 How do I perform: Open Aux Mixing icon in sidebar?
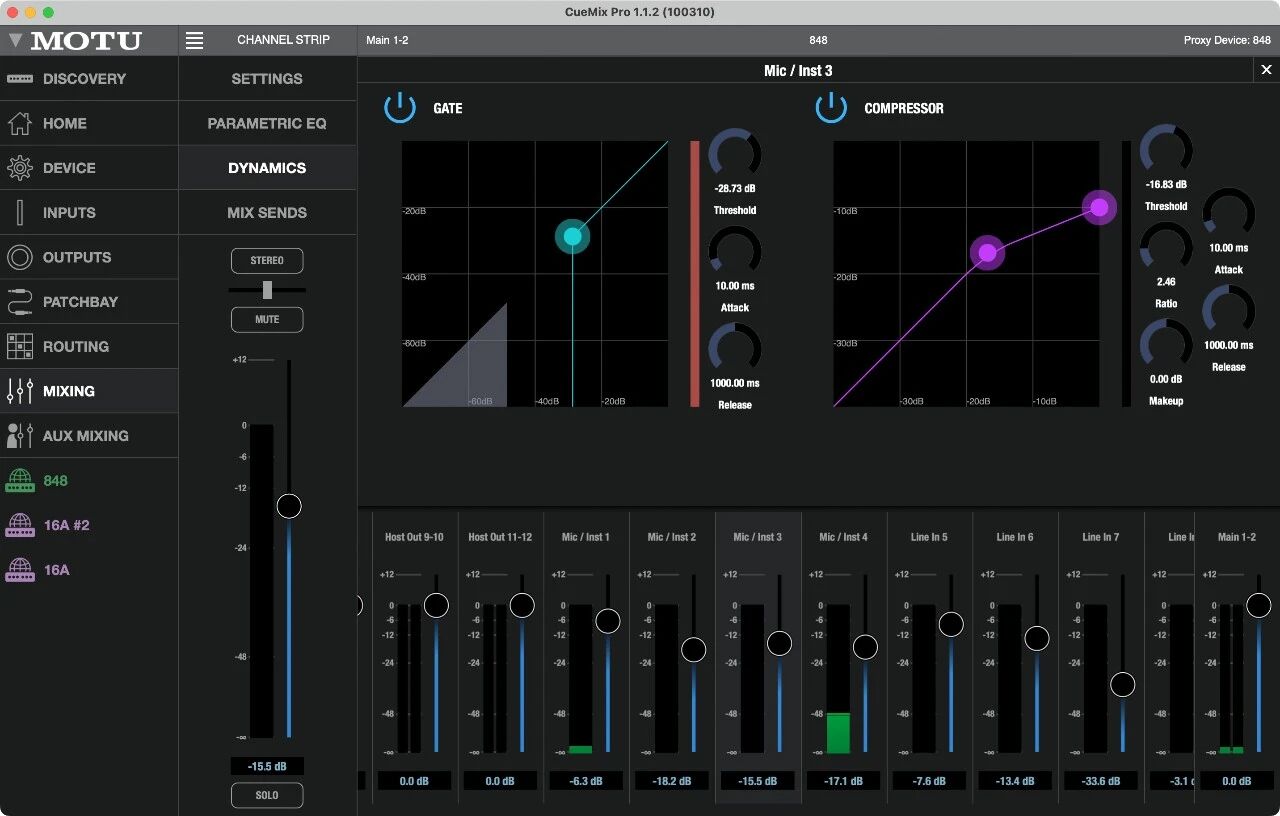[x=20, y=436]
